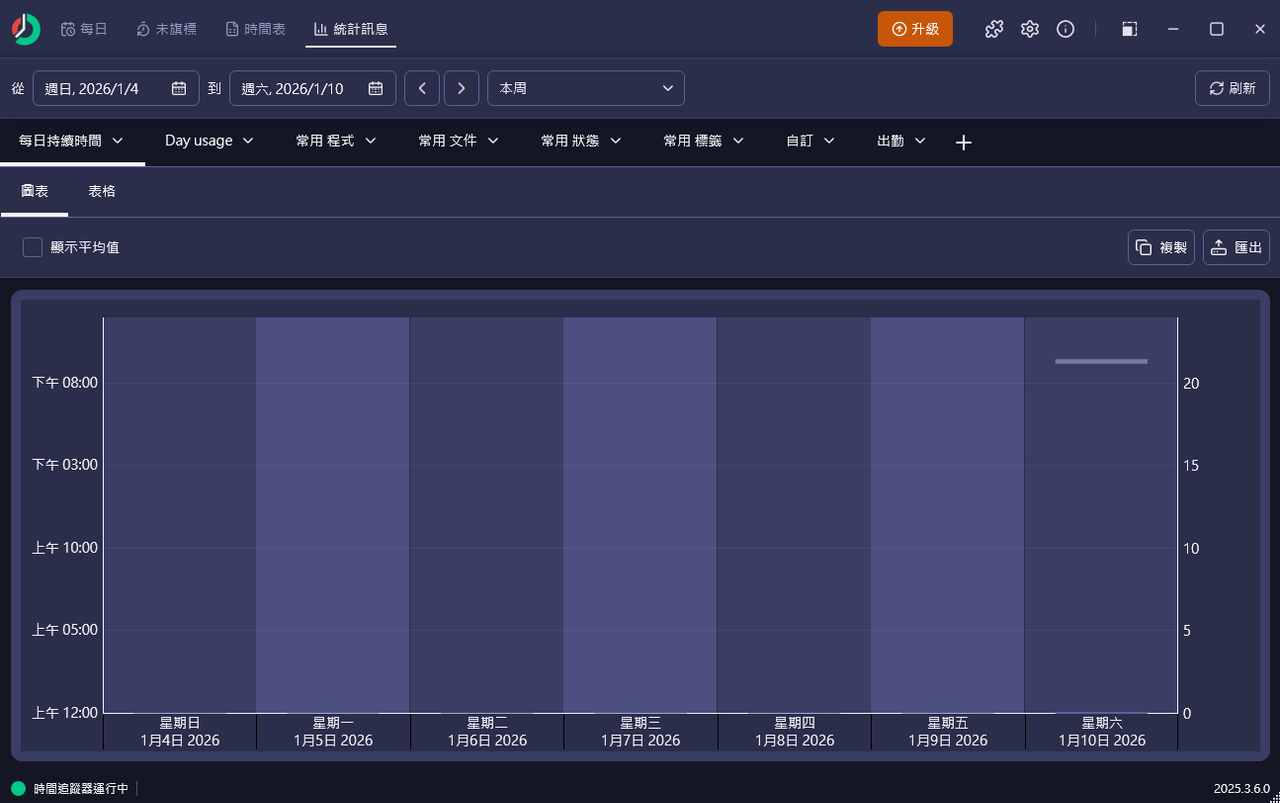The image size is (1280, 803).
Task: Copy the chart using 複製
Action: pyautogui.click(x=1161, y=247)
